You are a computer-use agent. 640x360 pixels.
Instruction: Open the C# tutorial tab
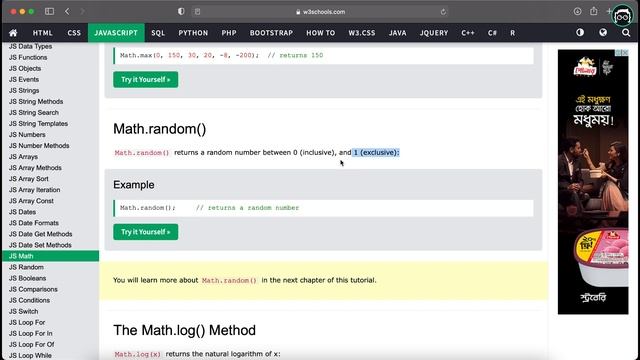tap(492, 33)
